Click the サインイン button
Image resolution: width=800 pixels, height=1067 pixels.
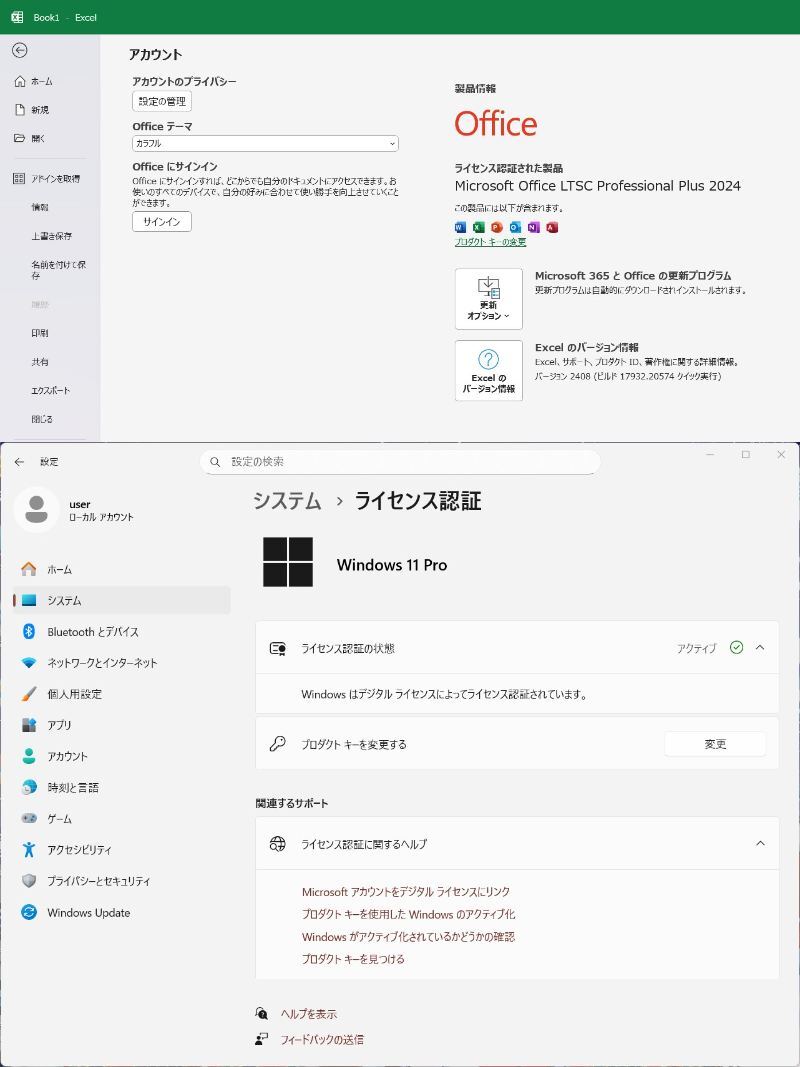click(x=162, y=222)
